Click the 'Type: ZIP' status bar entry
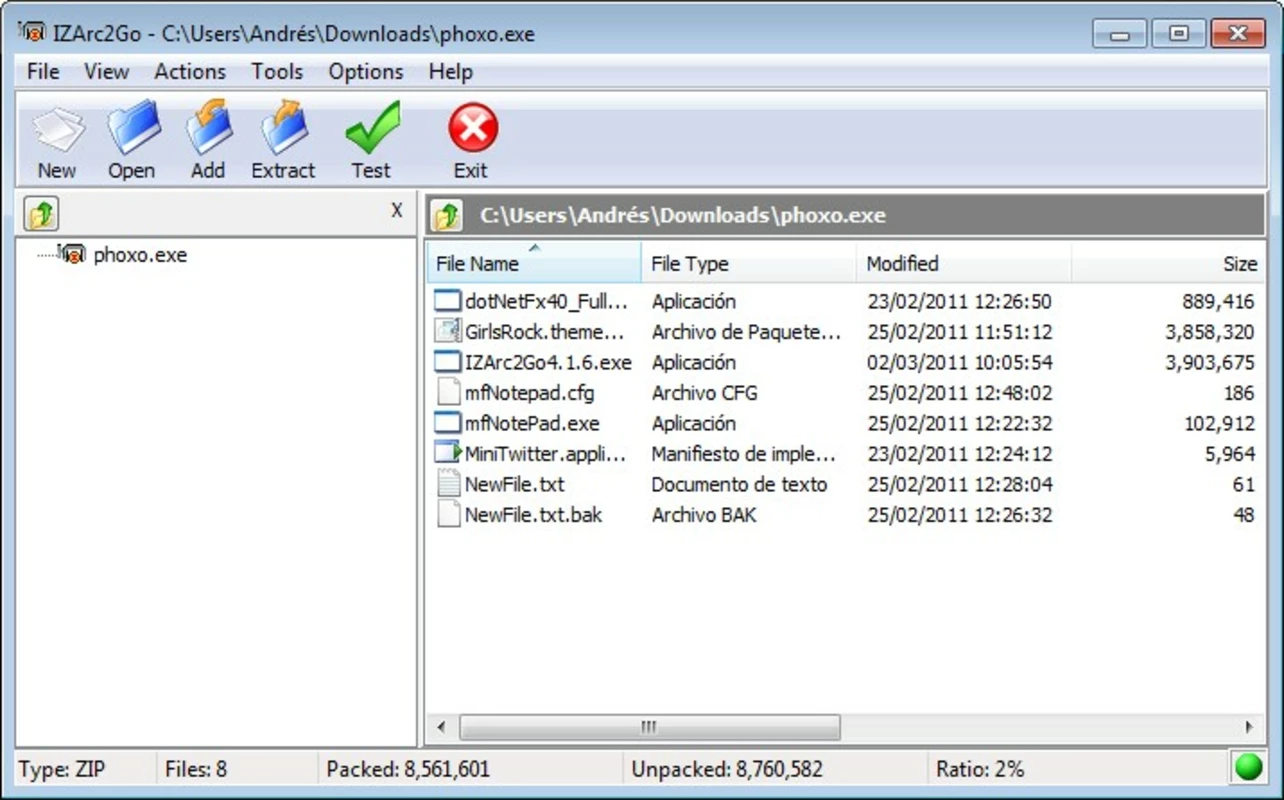The width and height of the screenshot is (1284, 800). (x=61, y=769)
